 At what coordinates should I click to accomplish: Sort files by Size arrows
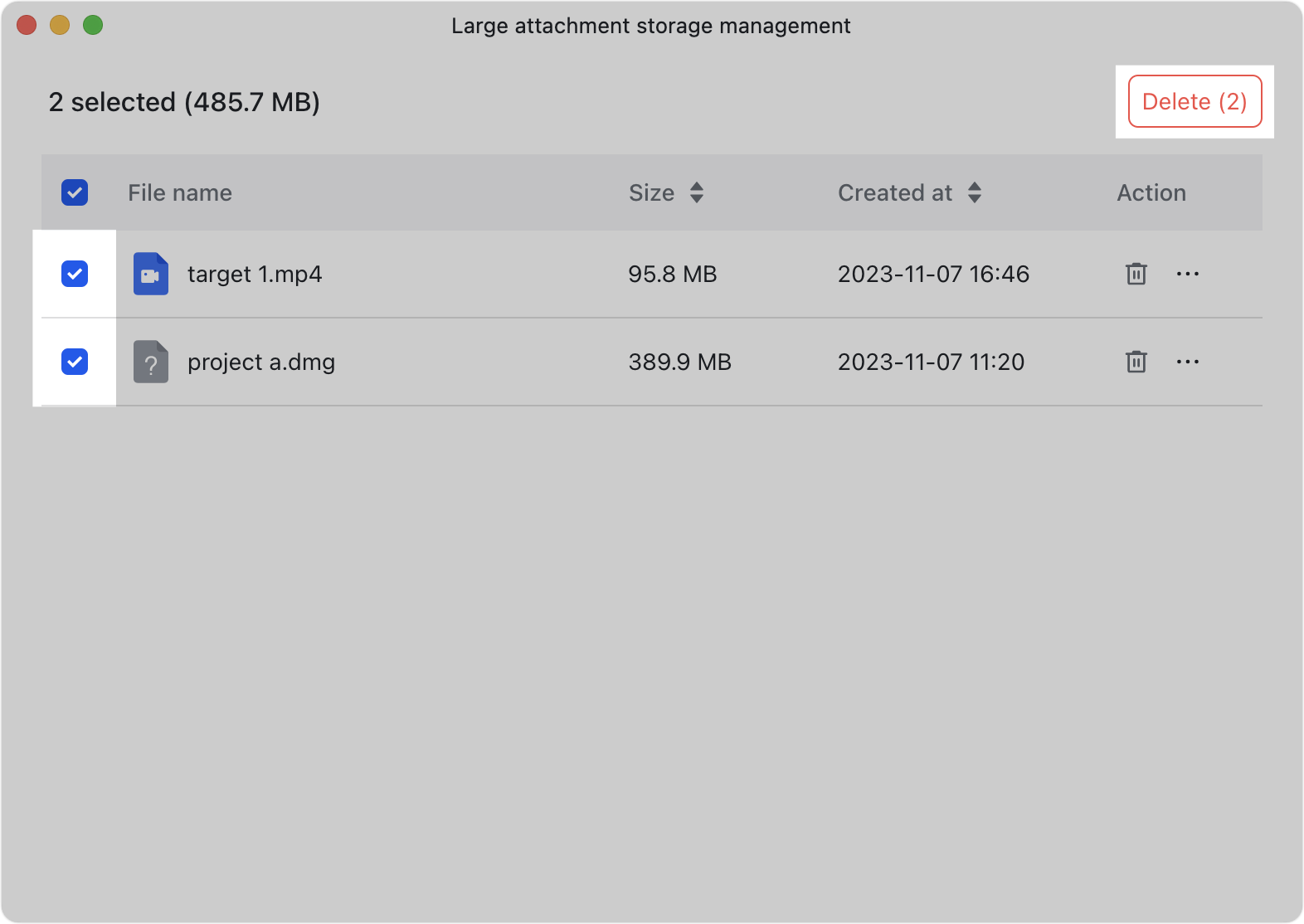697,192
